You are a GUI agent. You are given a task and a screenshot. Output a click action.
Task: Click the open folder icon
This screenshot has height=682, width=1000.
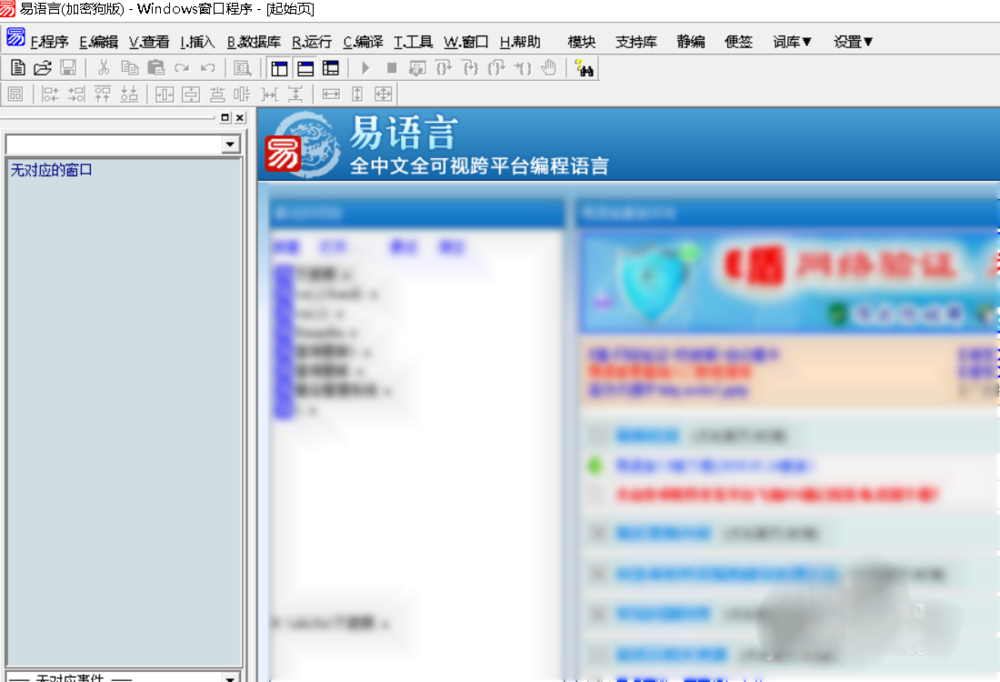[43, 68]
